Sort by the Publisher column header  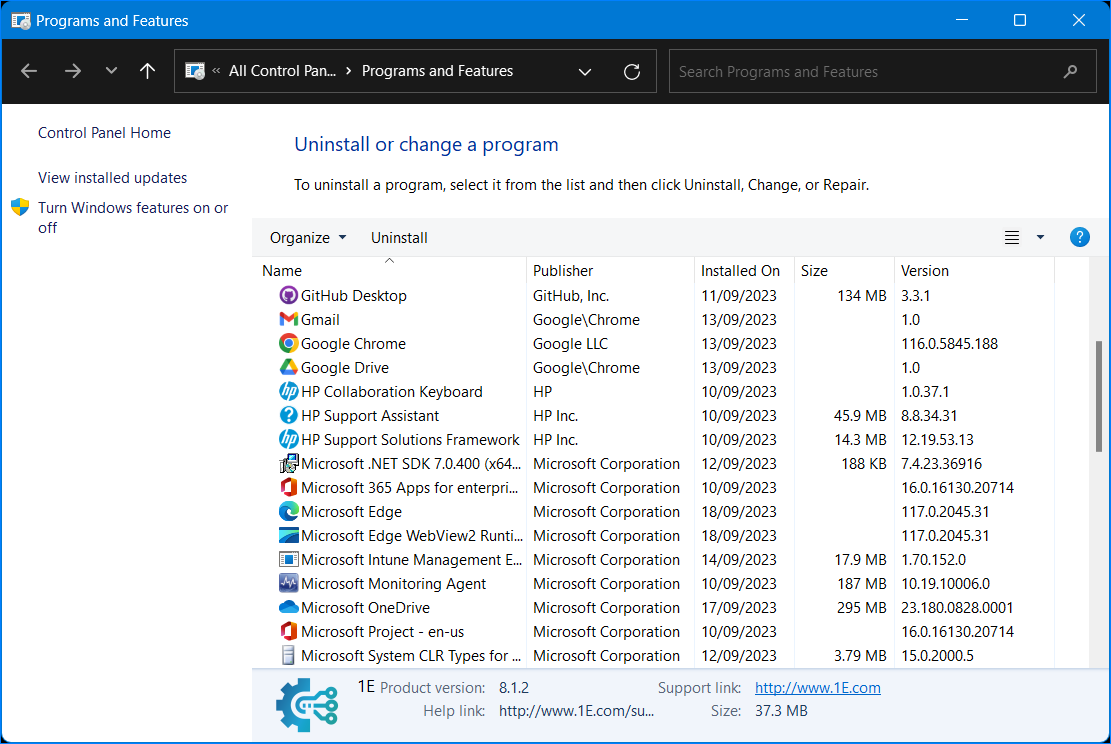coord(563,271)
